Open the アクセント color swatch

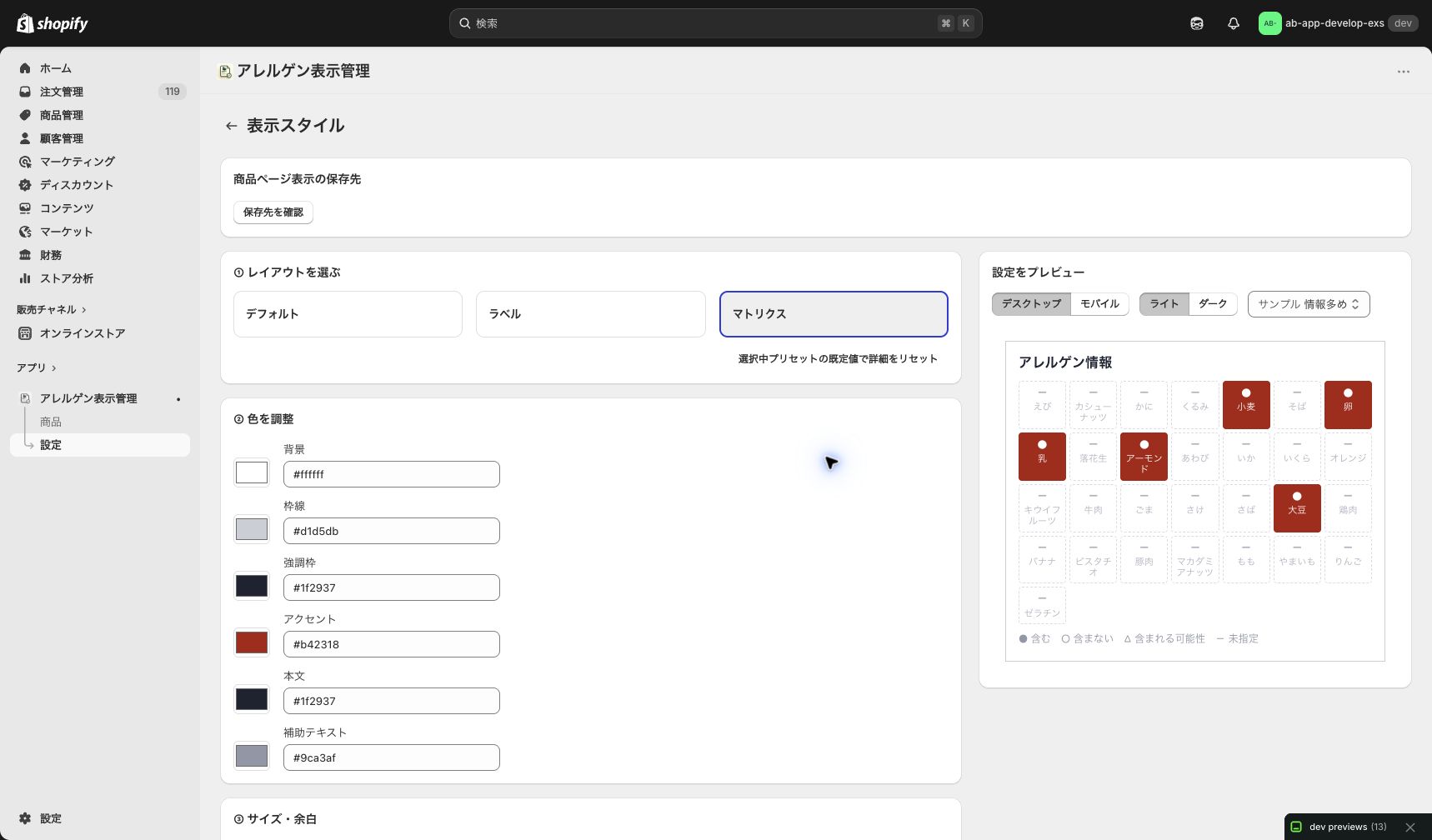[252, 642]
